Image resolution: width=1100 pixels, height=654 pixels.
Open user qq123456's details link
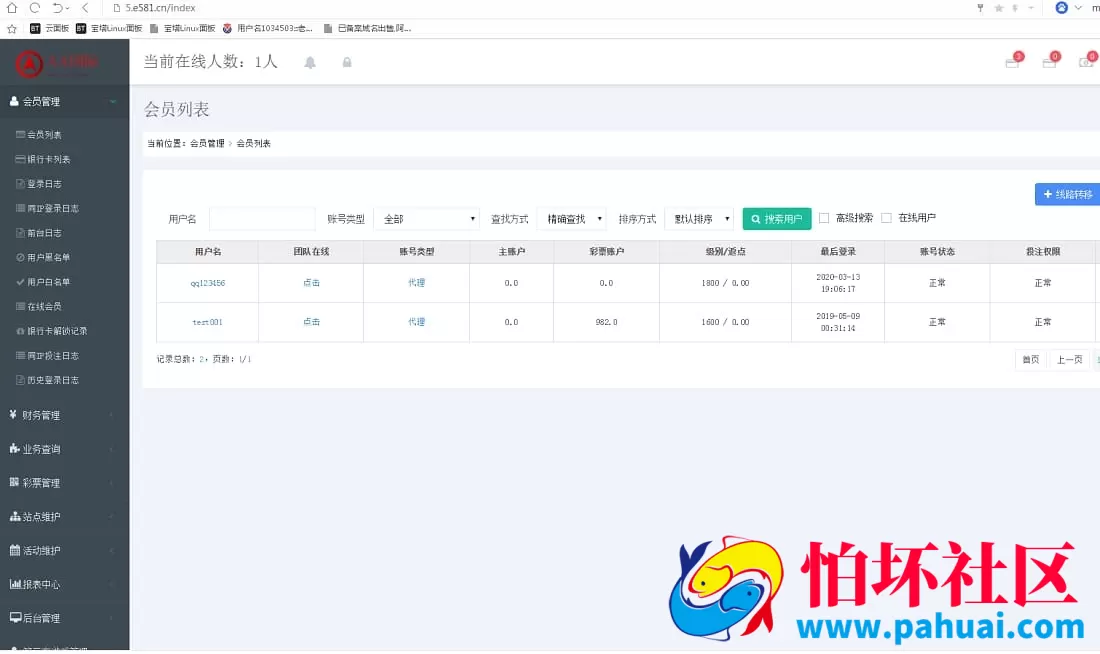point(207,282)
